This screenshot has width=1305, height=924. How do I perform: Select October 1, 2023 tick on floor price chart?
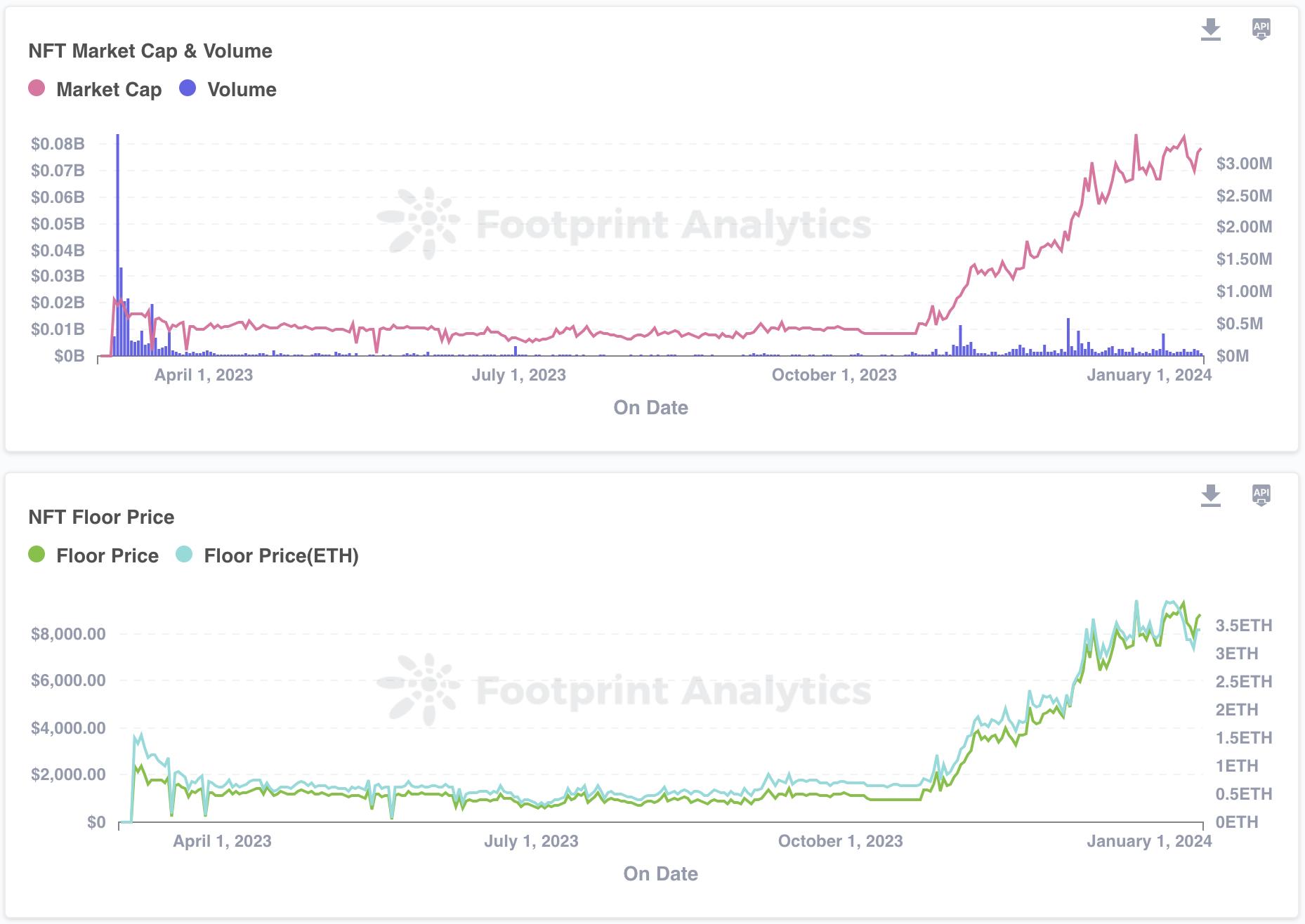[840, 841]
